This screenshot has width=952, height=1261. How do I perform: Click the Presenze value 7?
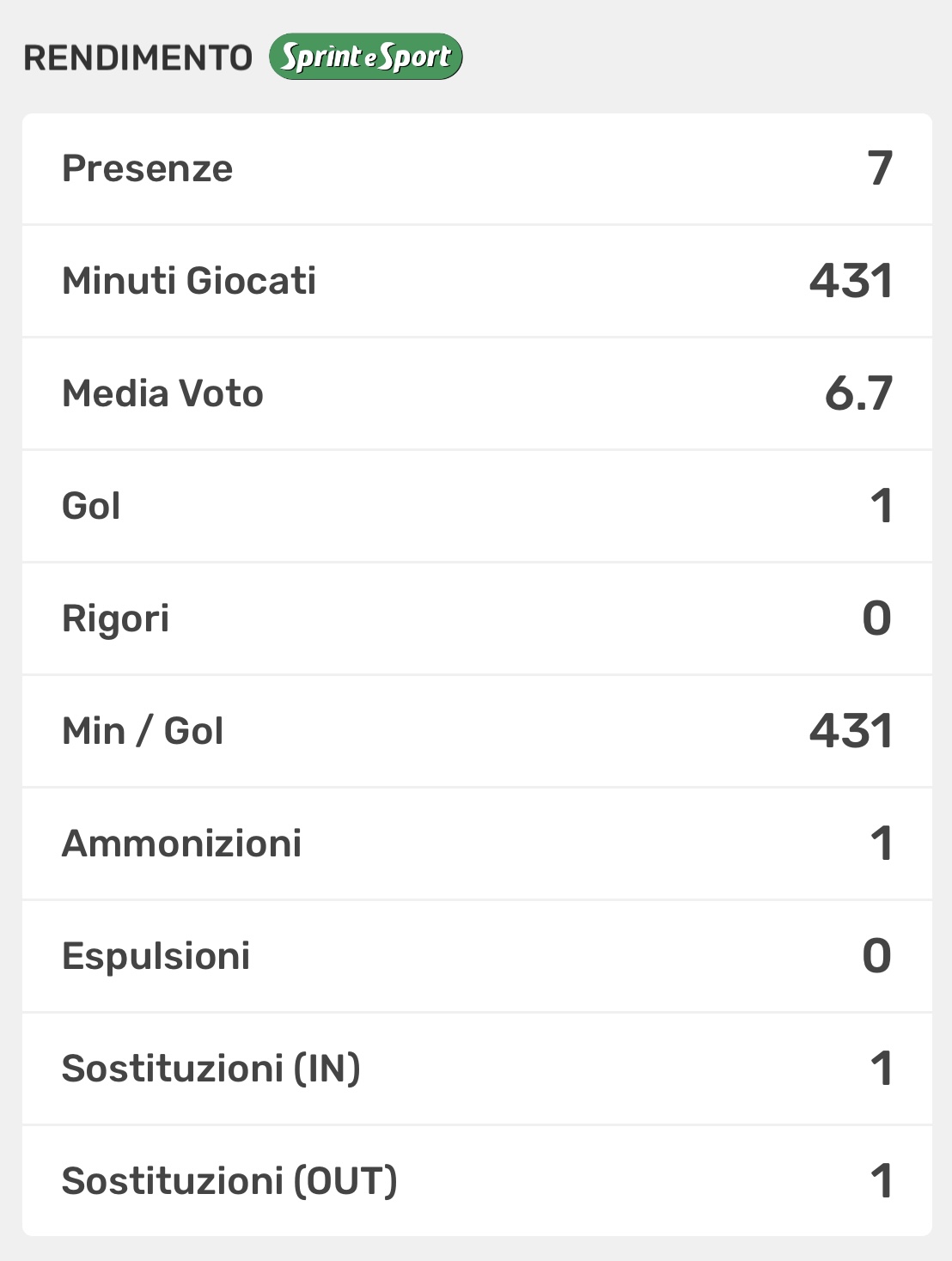coord(880,168)
